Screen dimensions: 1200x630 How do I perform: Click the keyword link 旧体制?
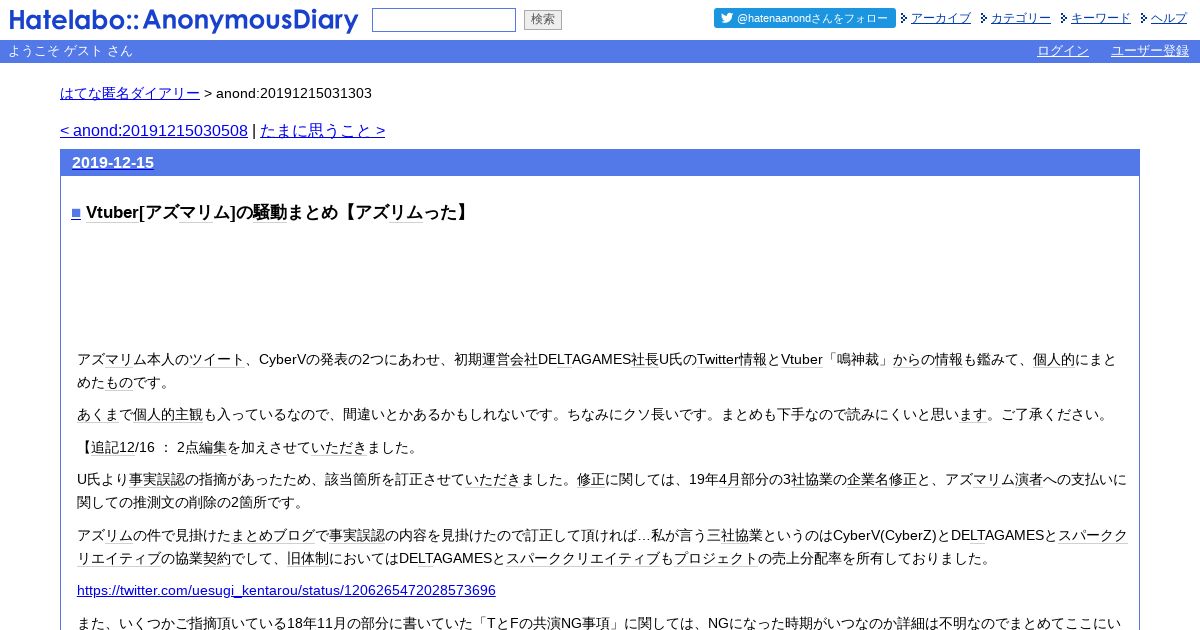pyautogui.click(x=308, y=558)
